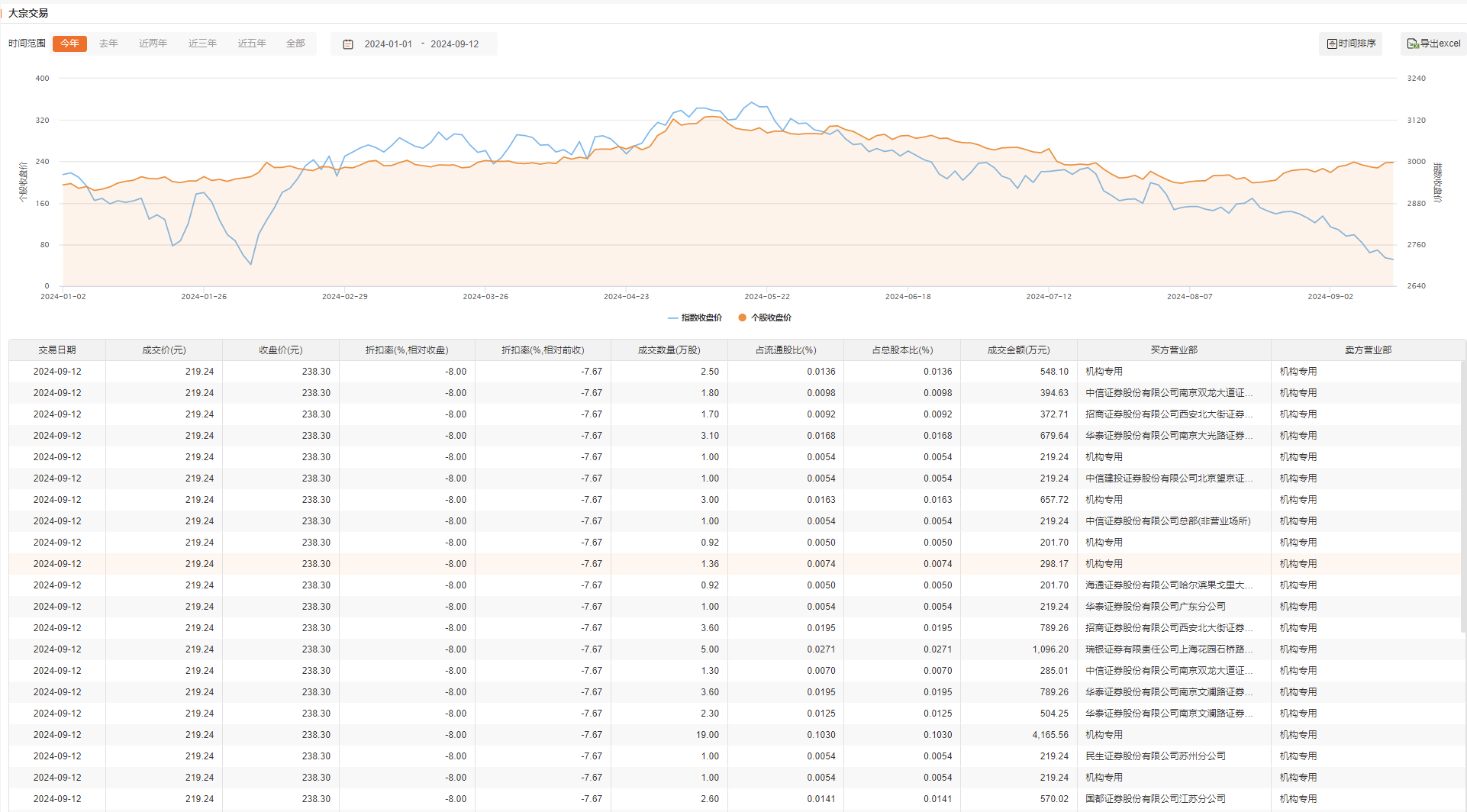Select row with 瑞银证券 上海花园石桥路 buyer
This screenshot has width=1467, height=812.
pyautogui.click(x=1168, y=649)
